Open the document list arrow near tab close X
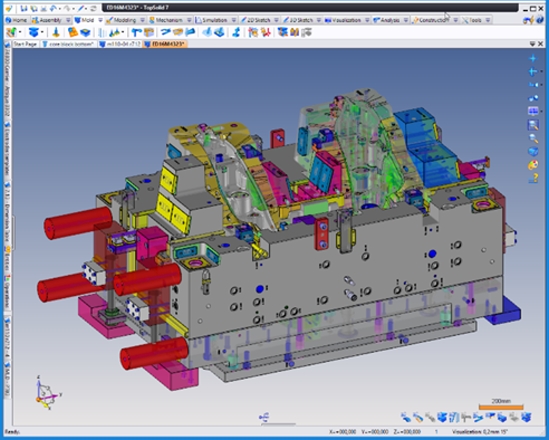Screen dimensions: 549x440 pyautogui.click(x=532, y=44)
